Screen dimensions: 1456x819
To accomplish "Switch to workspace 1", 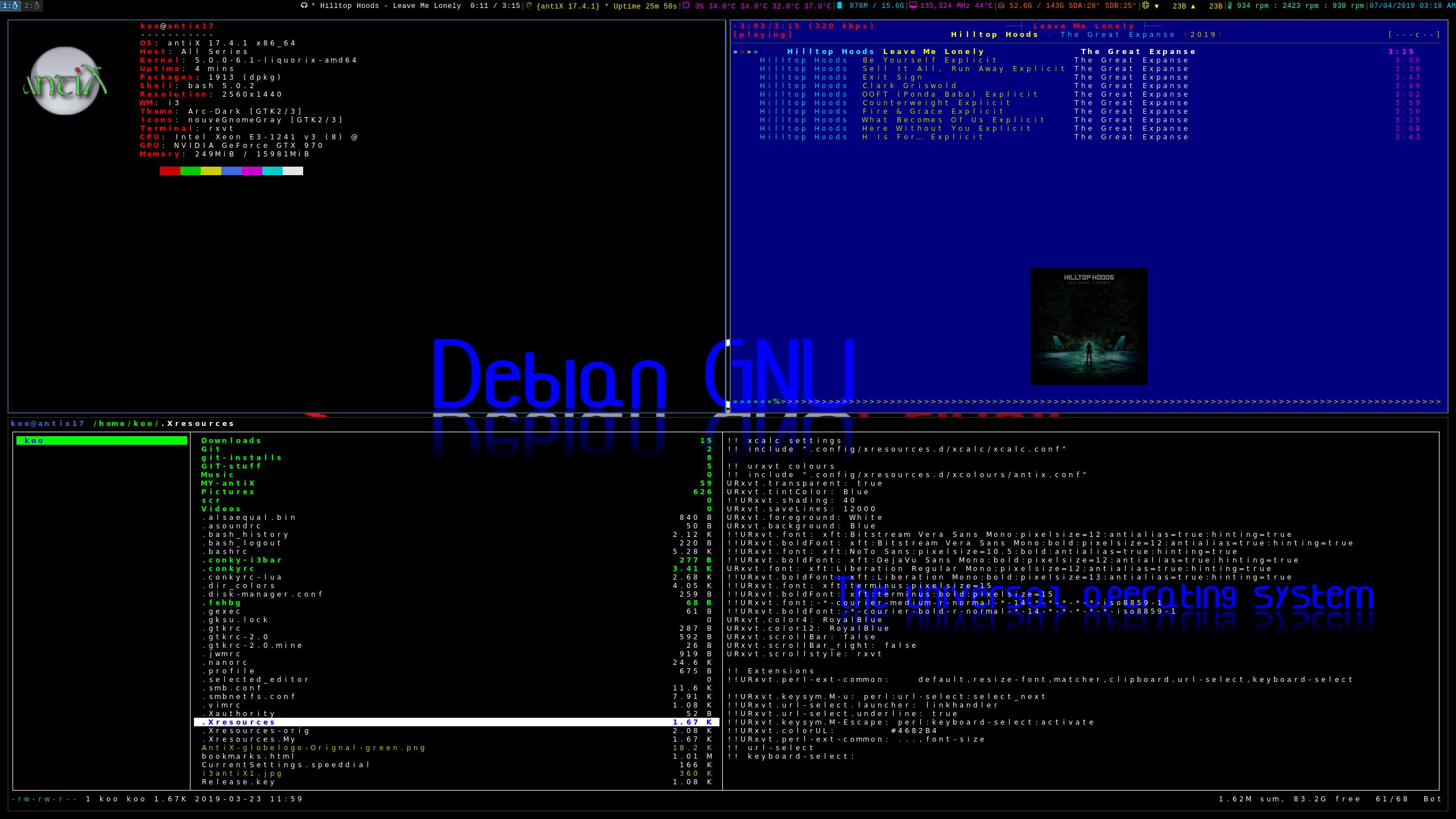I will point(10,6).
